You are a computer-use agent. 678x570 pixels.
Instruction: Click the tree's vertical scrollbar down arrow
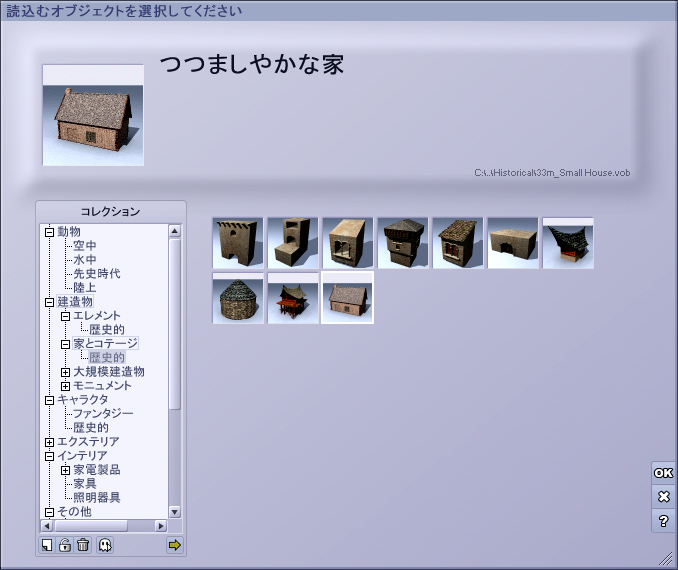pyautogui.click(x=175, y=512)
